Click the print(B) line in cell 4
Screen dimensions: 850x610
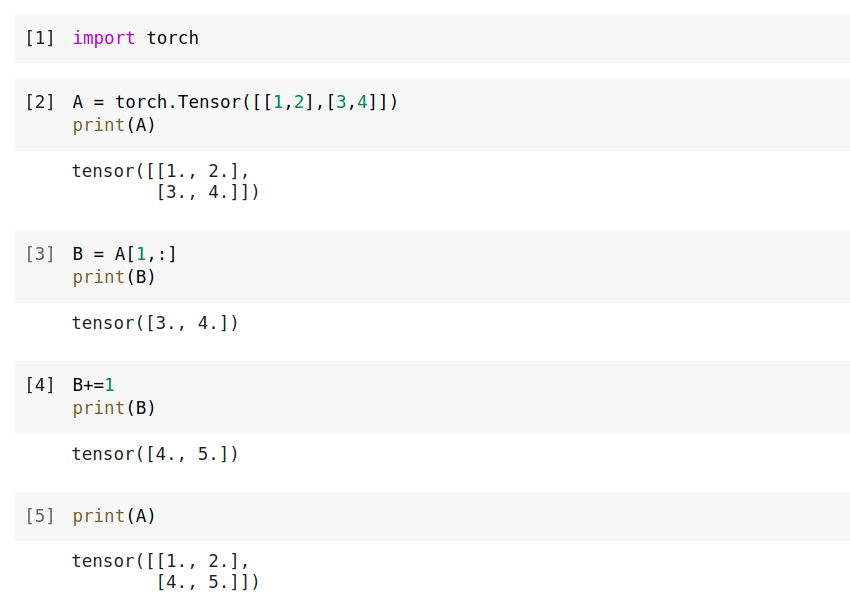[x=114, y=408]
